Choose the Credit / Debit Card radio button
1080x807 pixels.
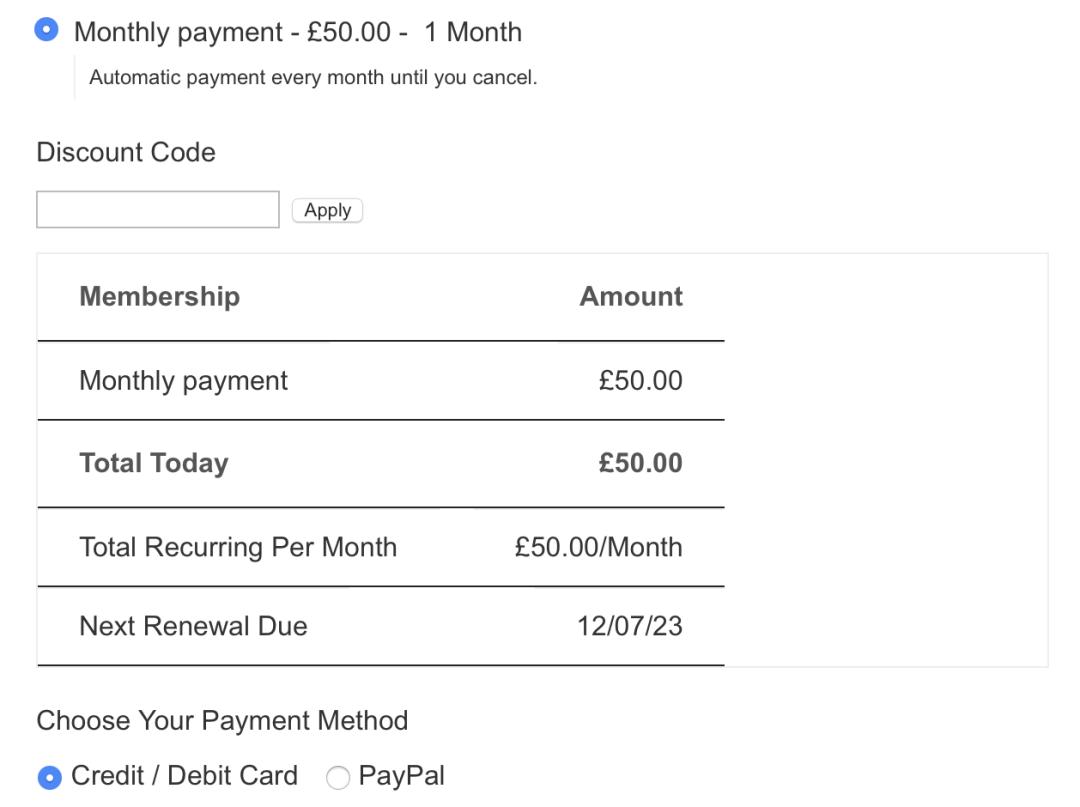click(49, 777)
